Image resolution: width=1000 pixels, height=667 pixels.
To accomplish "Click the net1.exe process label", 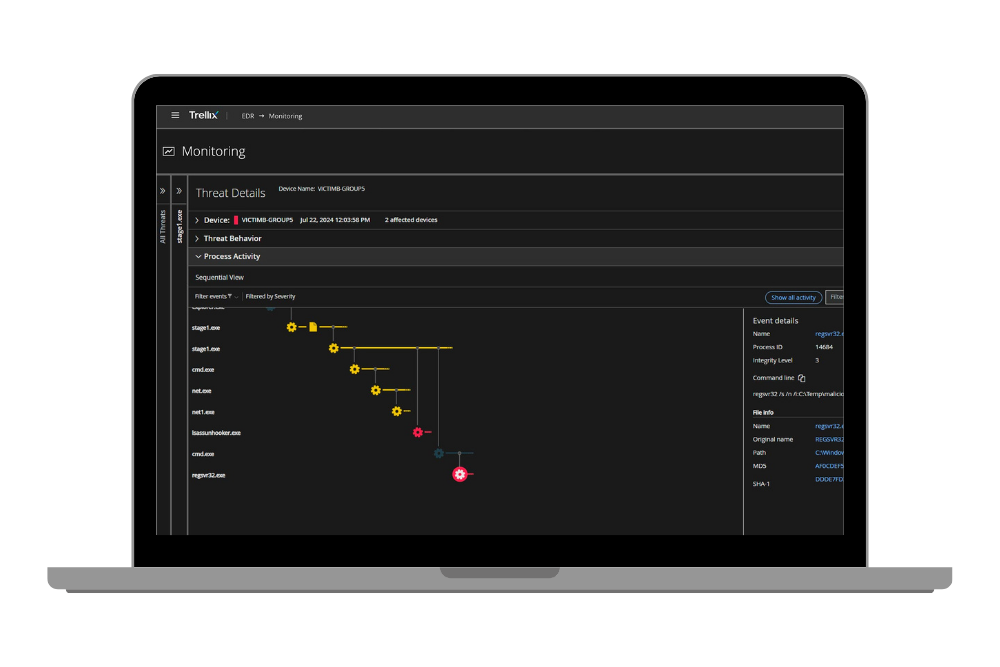I will pyautogui.click(x=203, y=412).
